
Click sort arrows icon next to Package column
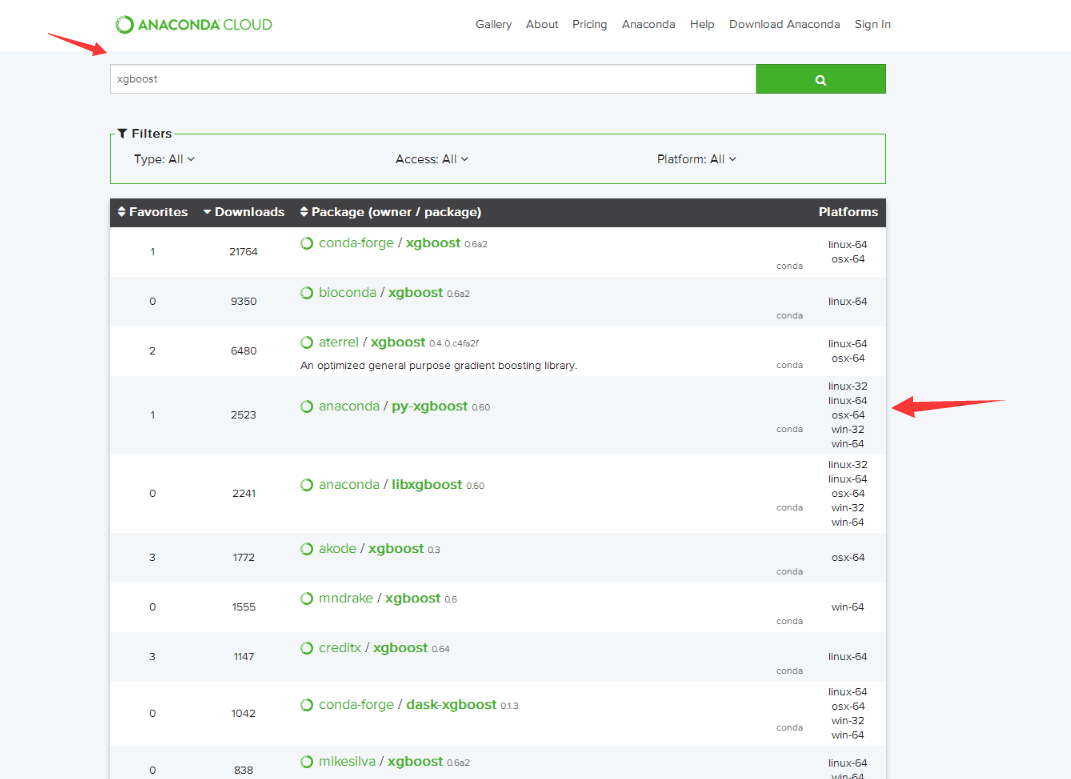pos(304,212)
